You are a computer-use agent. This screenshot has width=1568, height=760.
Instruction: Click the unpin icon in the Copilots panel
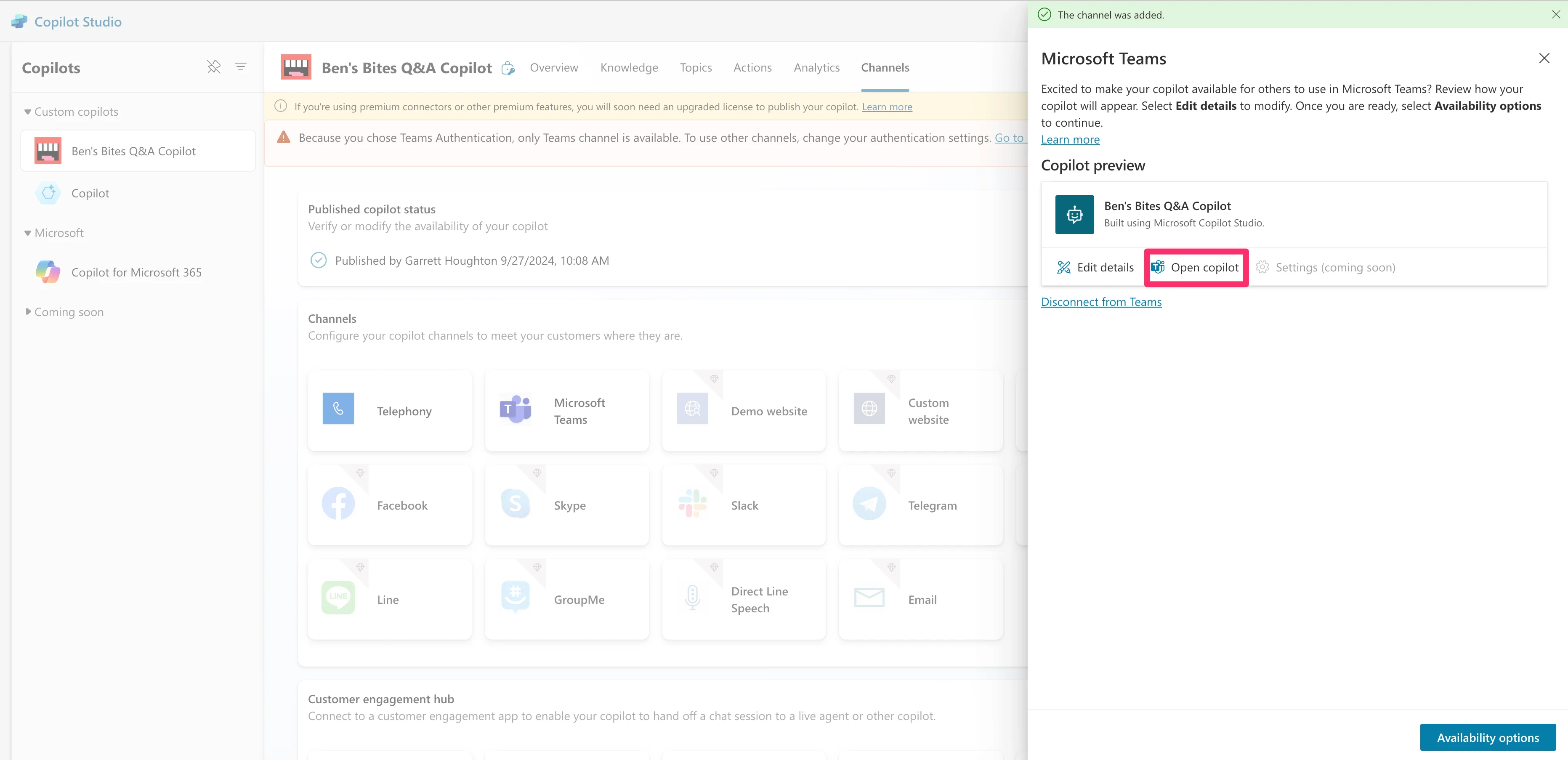(x=214, y=67)
